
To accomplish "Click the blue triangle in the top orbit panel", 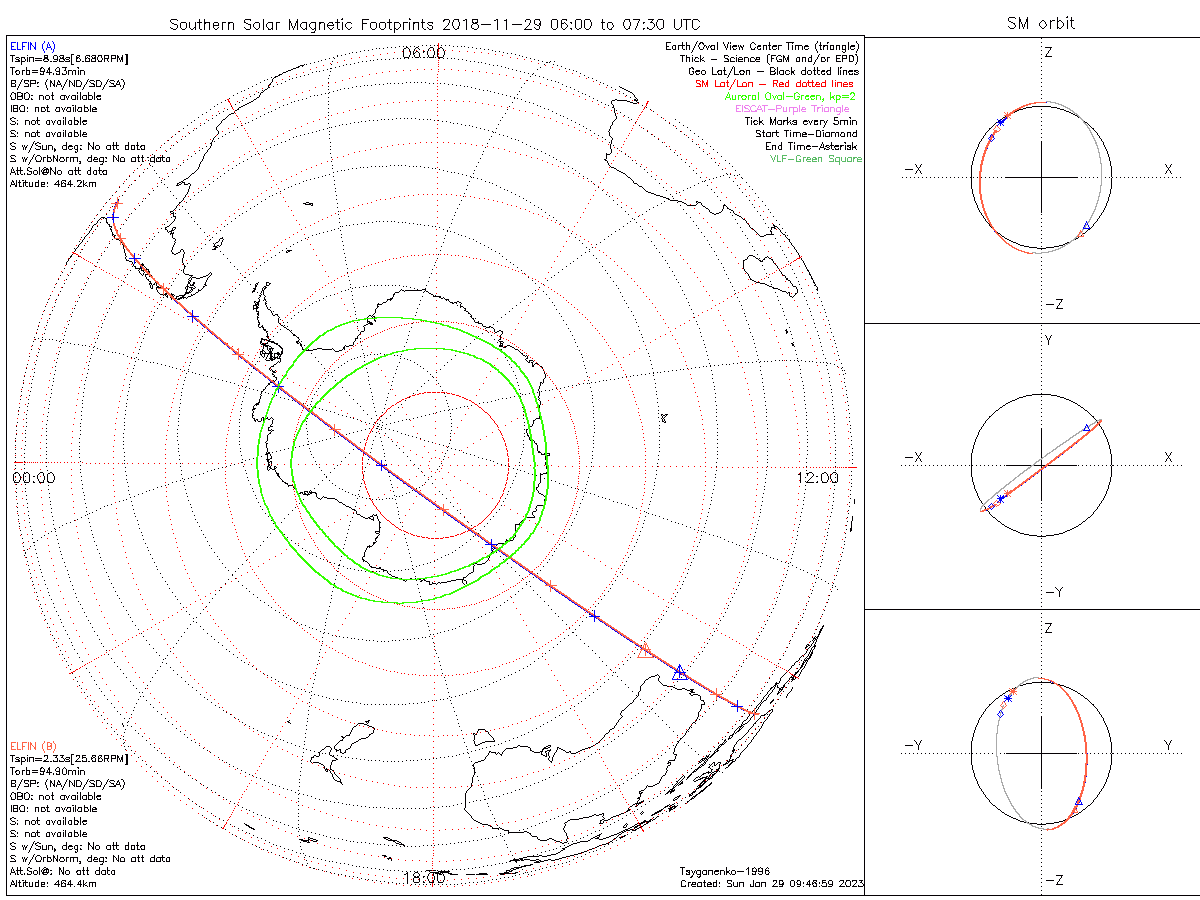I will (x=1086, y=226).
